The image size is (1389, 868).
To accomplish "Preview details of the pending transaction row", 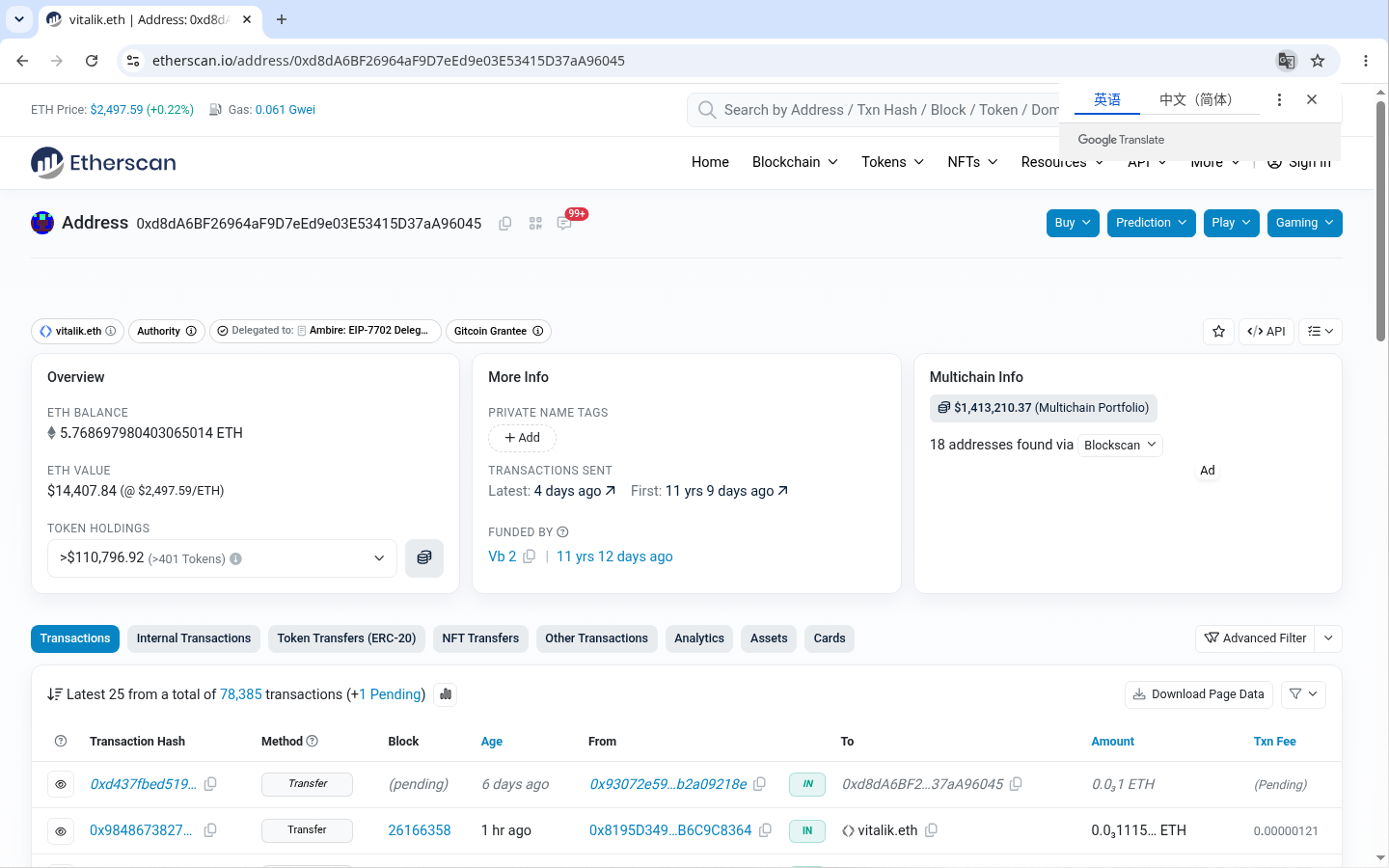I will [x=61, y=784].
